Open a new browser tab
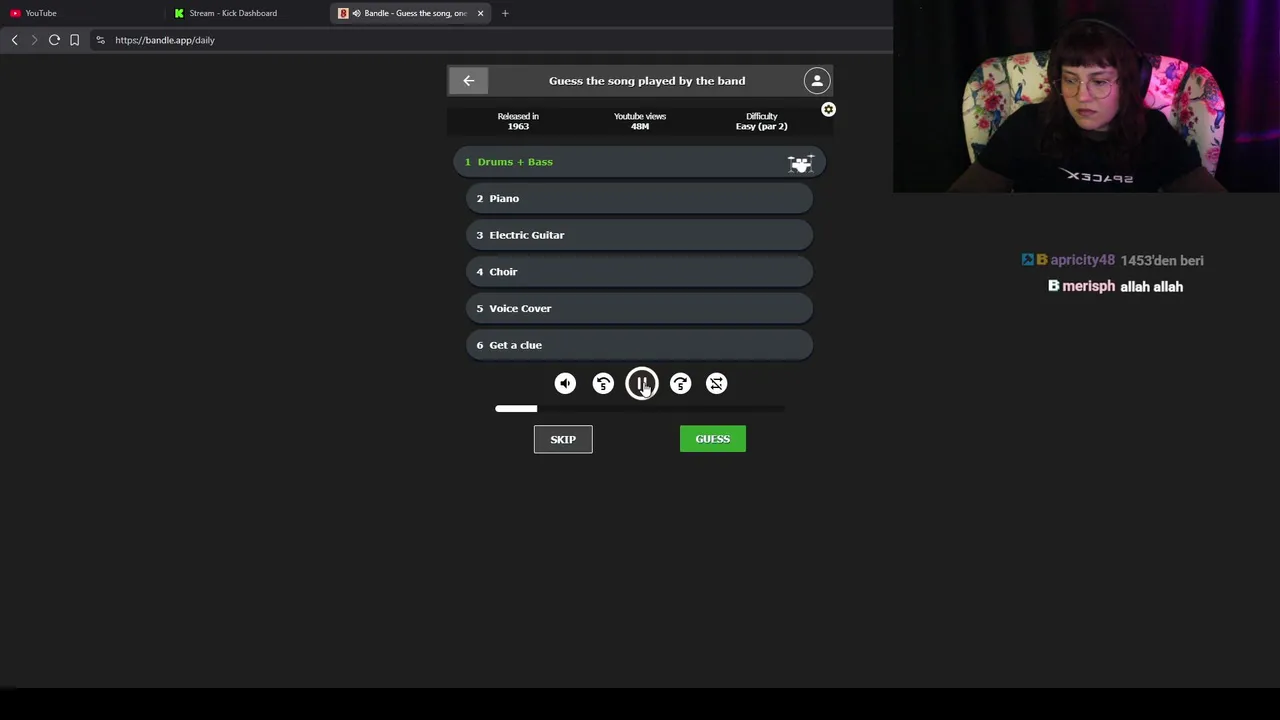The height and width of the screenshot is (720, 1280). [x=505, y=13]
